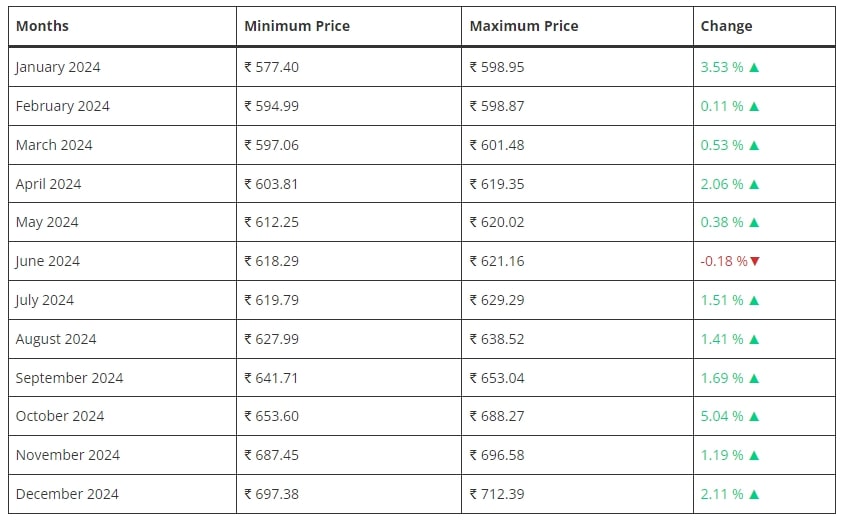Click the rupee symbol before 712.39
Screen dimensions: 844x521
[x=473, y=494]
